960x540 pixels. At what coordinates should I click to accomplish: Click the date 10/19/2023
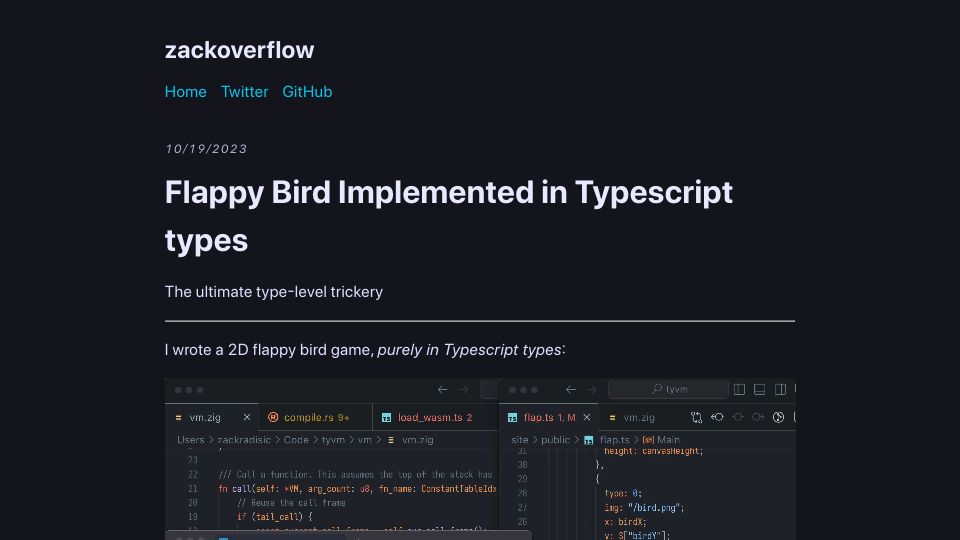(206, 149)
